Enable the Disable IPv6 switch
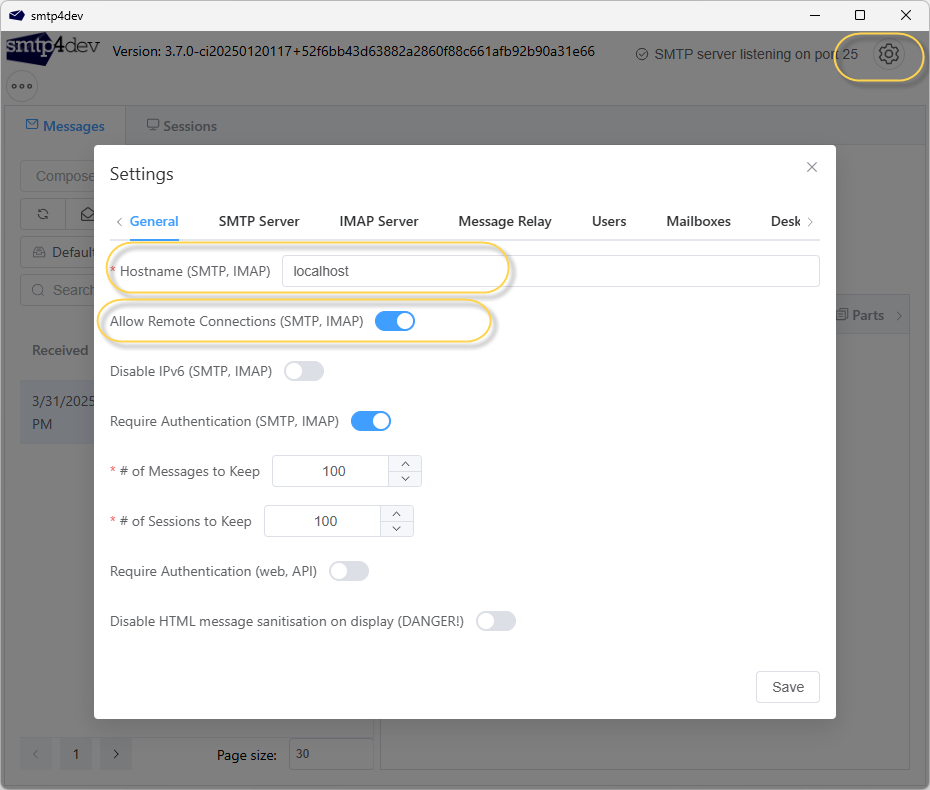930x790 pixels. (x=304, y=371)
